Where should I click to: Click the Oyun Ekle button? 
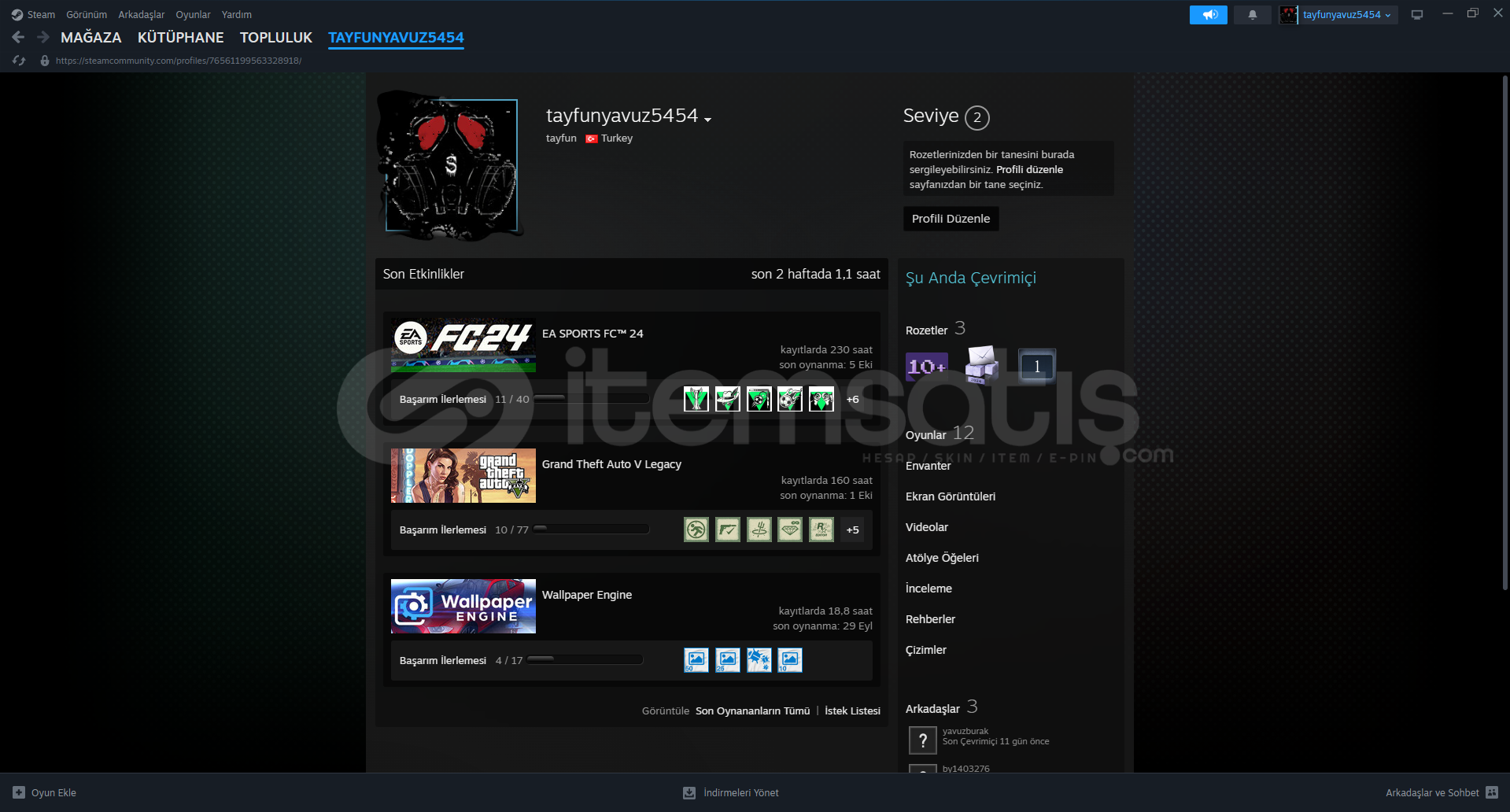(45, 792)
